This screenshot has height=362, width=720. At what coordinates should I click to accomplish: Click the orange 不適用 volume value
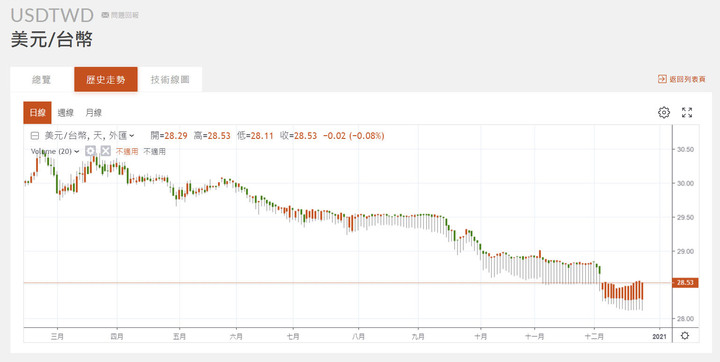tap(127, 152)
